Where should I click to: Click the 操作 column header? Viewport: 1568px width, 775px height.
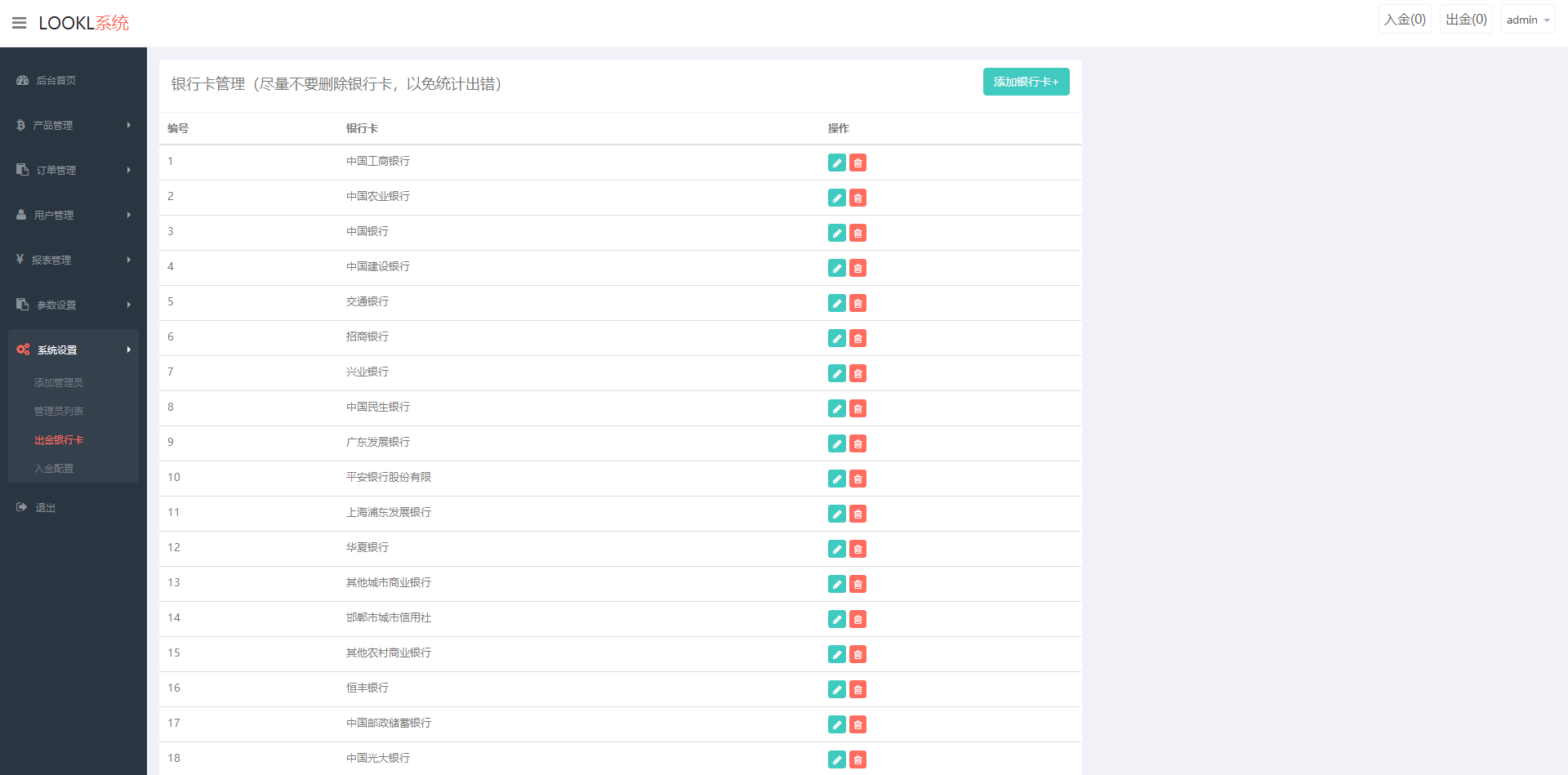point(839,128)
